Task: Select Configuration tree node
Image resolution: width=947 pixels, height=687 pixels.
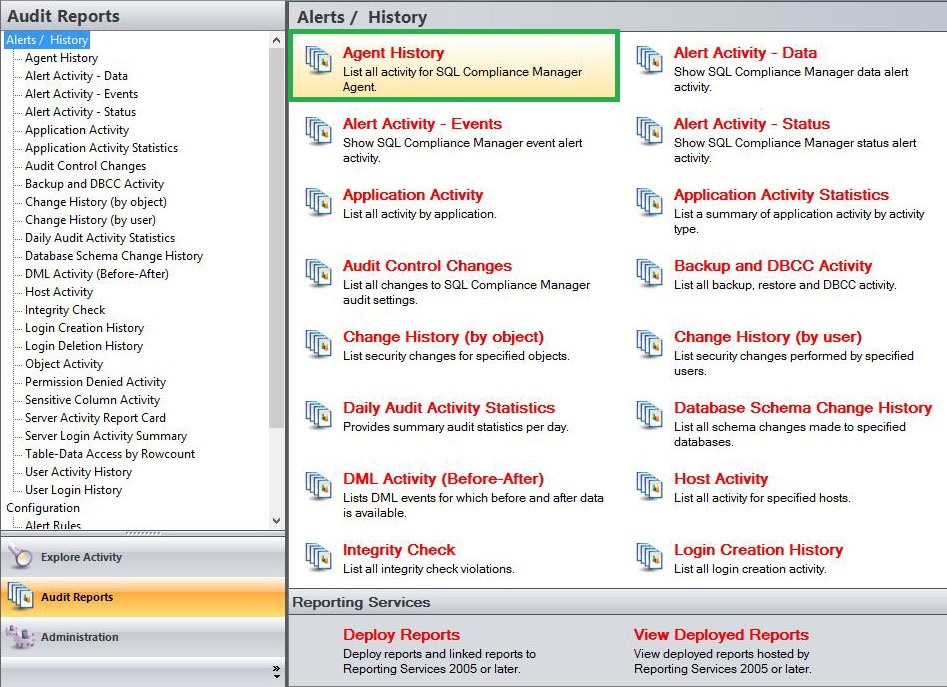Action: (43, 508)
